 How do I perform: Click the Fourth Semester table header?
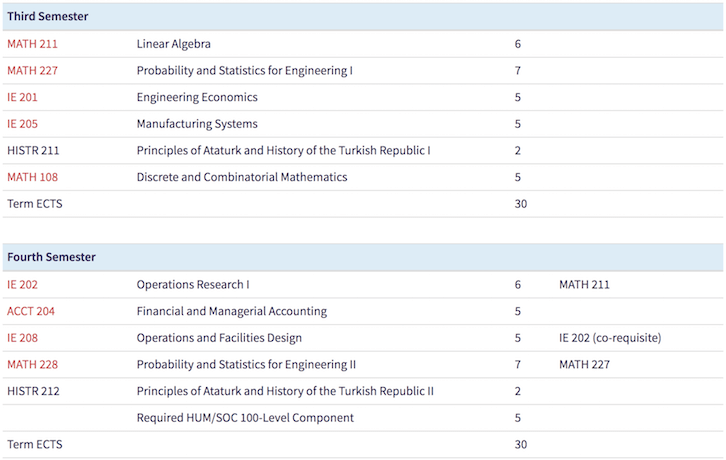pyautogui.click(x=52, y=257)
